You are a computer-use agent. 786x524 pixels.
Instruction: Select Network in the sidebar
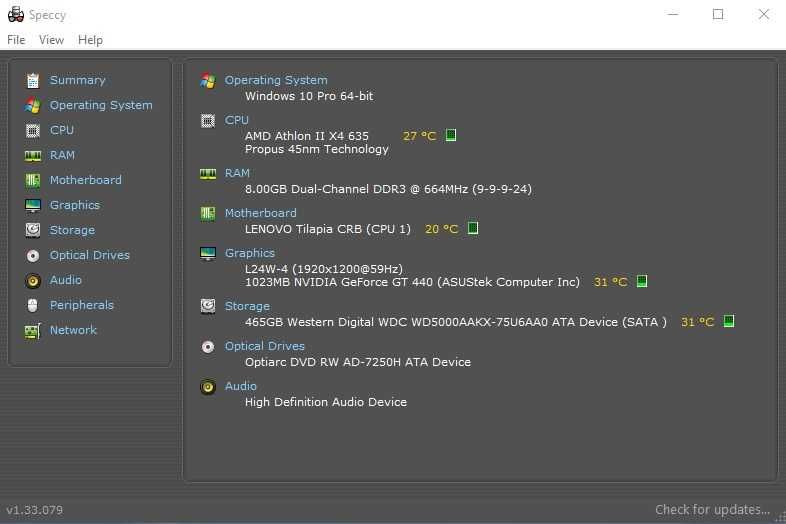(x=73, y=330)
